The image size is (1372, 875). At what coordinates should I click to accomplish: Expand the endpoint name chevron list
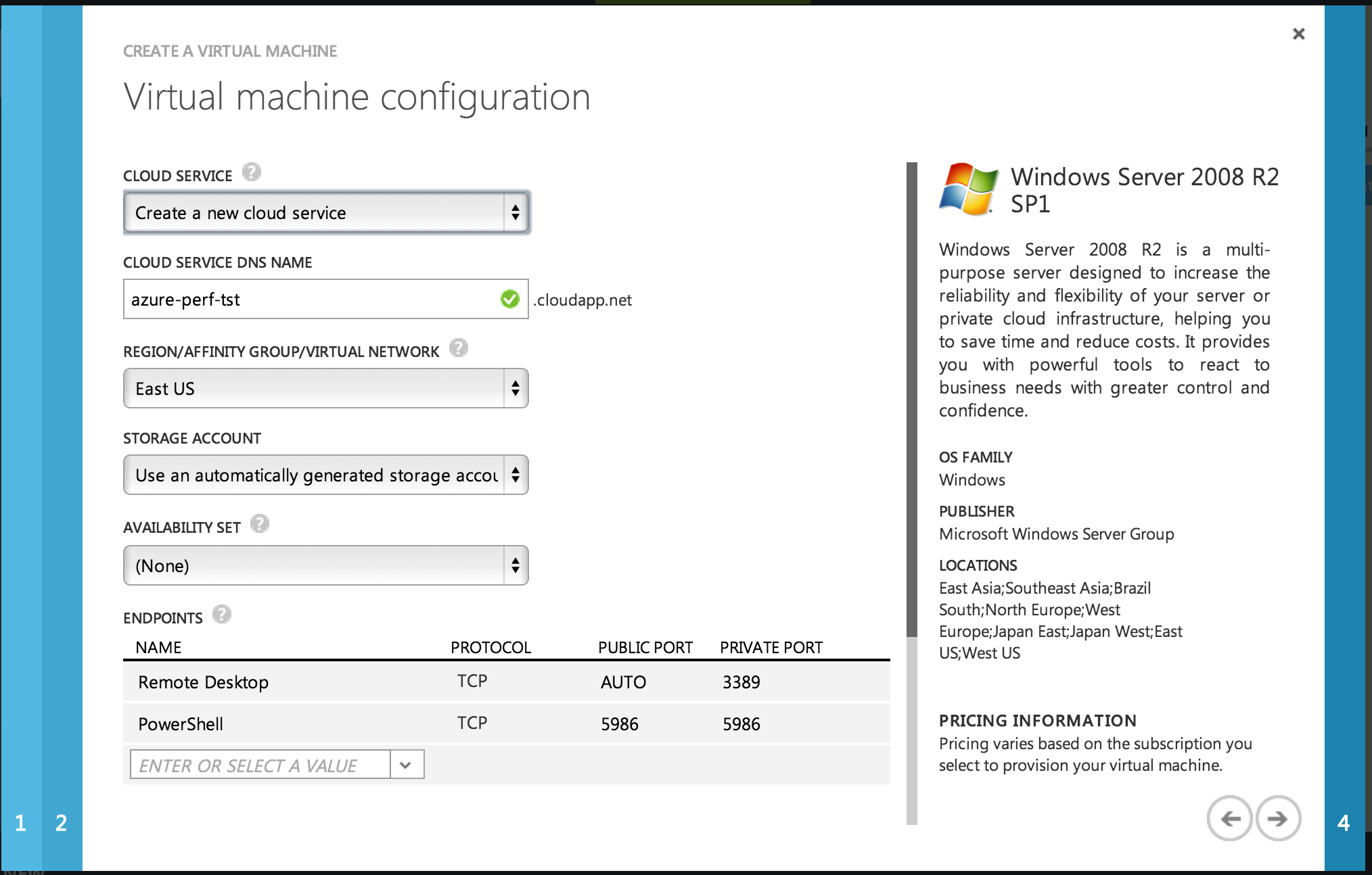click(x=406, y=765)
